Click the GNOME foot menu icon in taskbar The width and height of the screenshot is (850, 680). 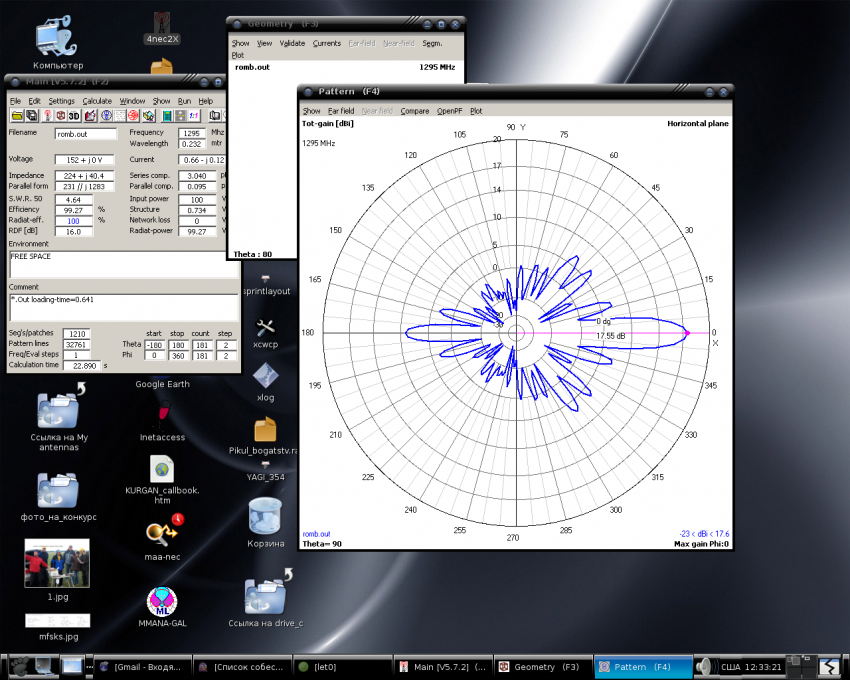tap(18, 666)
